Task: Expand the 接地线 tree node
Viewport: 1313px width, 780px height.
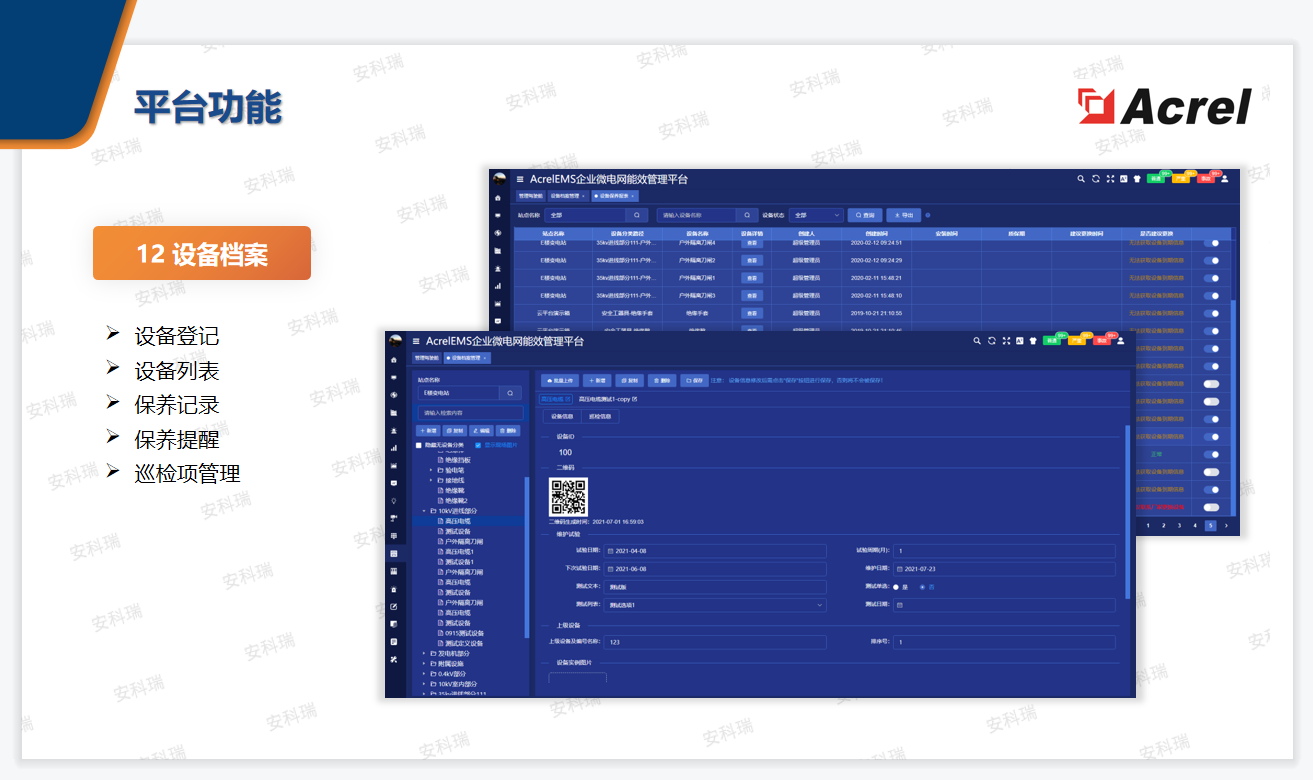Action: click(x=431, y=480)
